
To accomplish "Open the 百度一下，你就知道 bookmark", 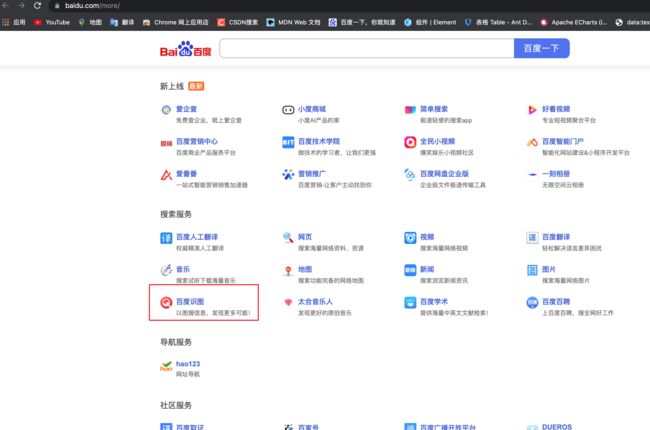I will click(x=362, y=22).
